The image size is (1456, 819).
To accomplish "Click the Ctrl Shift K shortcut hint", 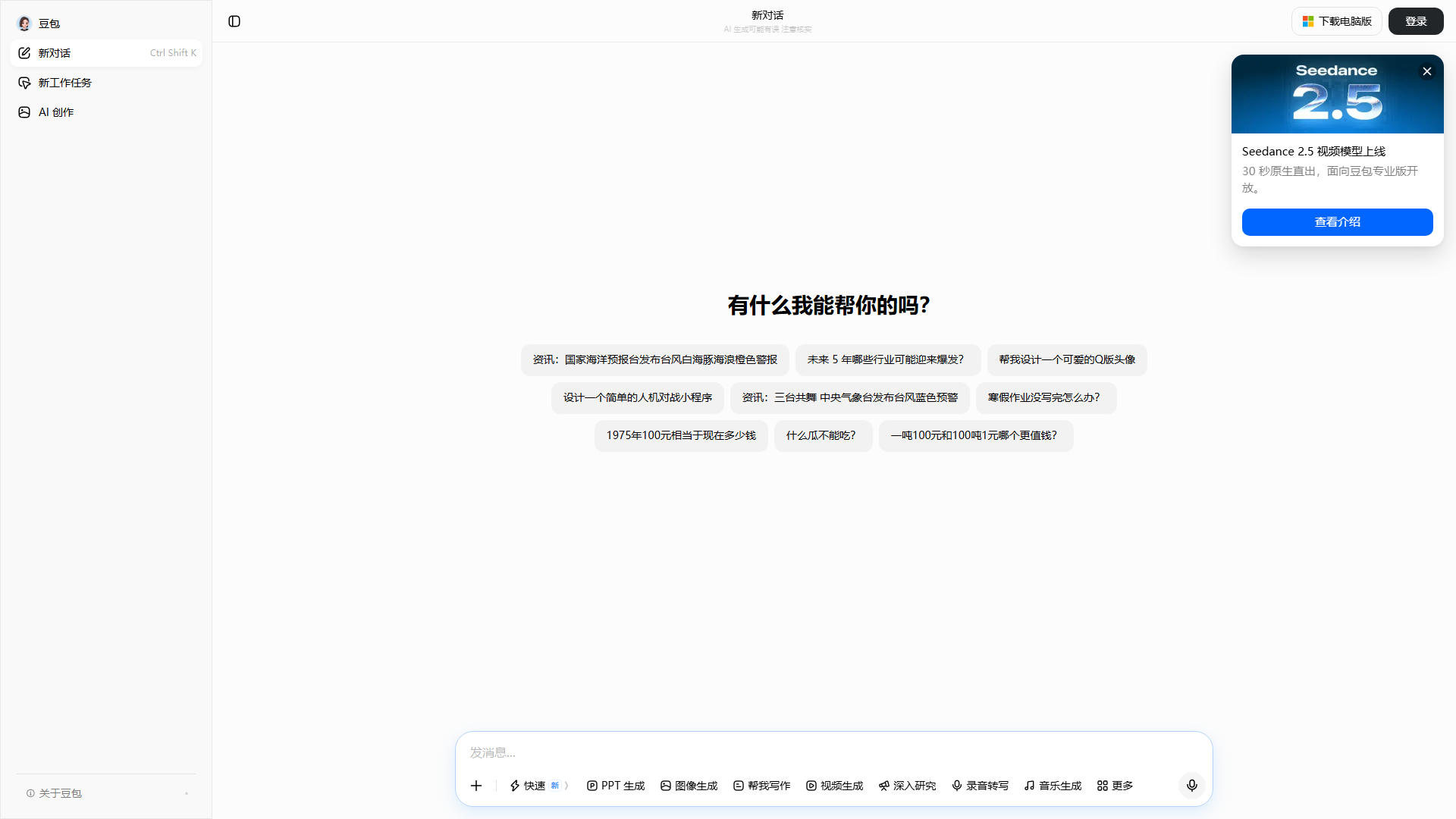I will [x=173, y=53].
